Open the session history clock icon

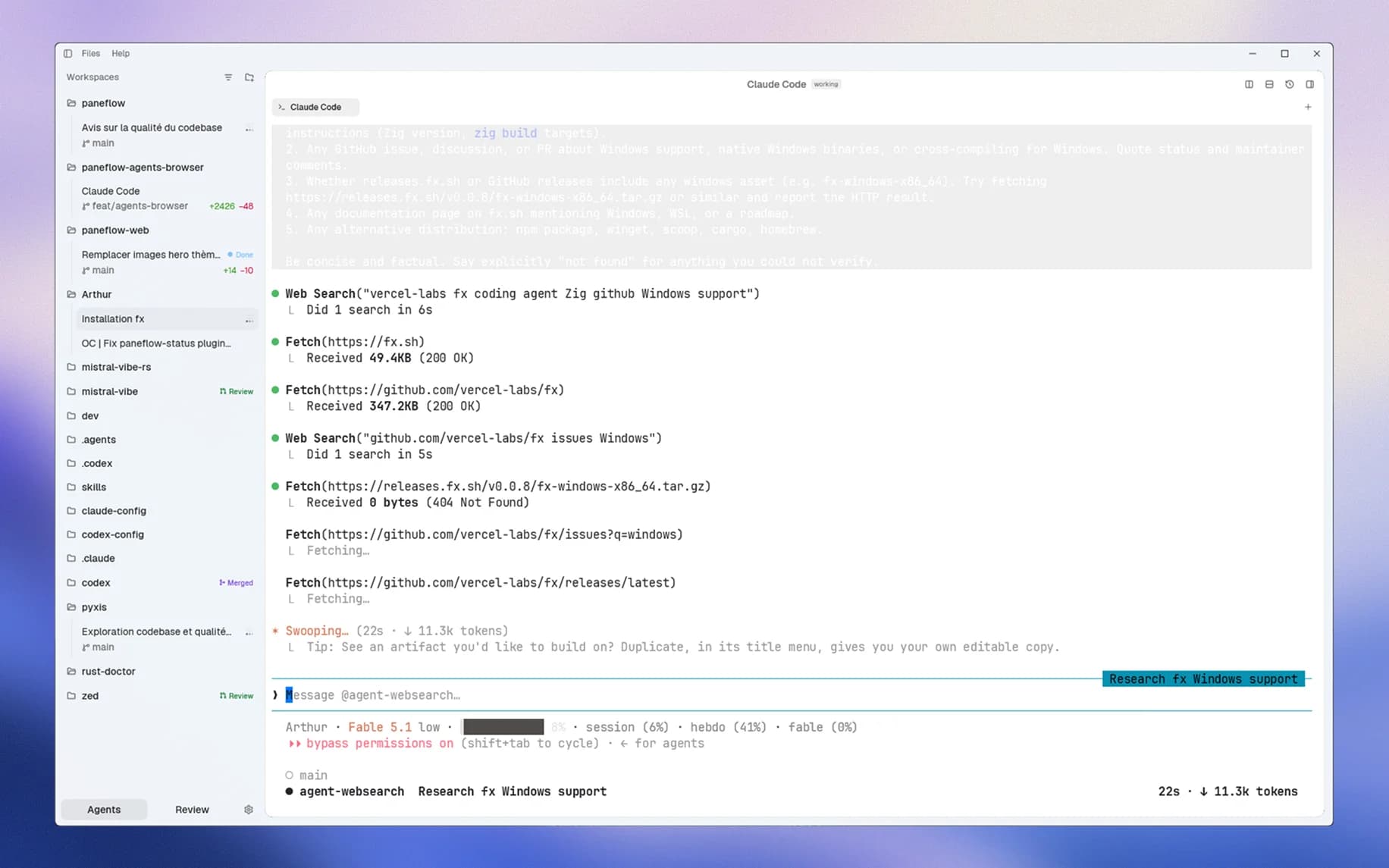[x=1290, y=84]
